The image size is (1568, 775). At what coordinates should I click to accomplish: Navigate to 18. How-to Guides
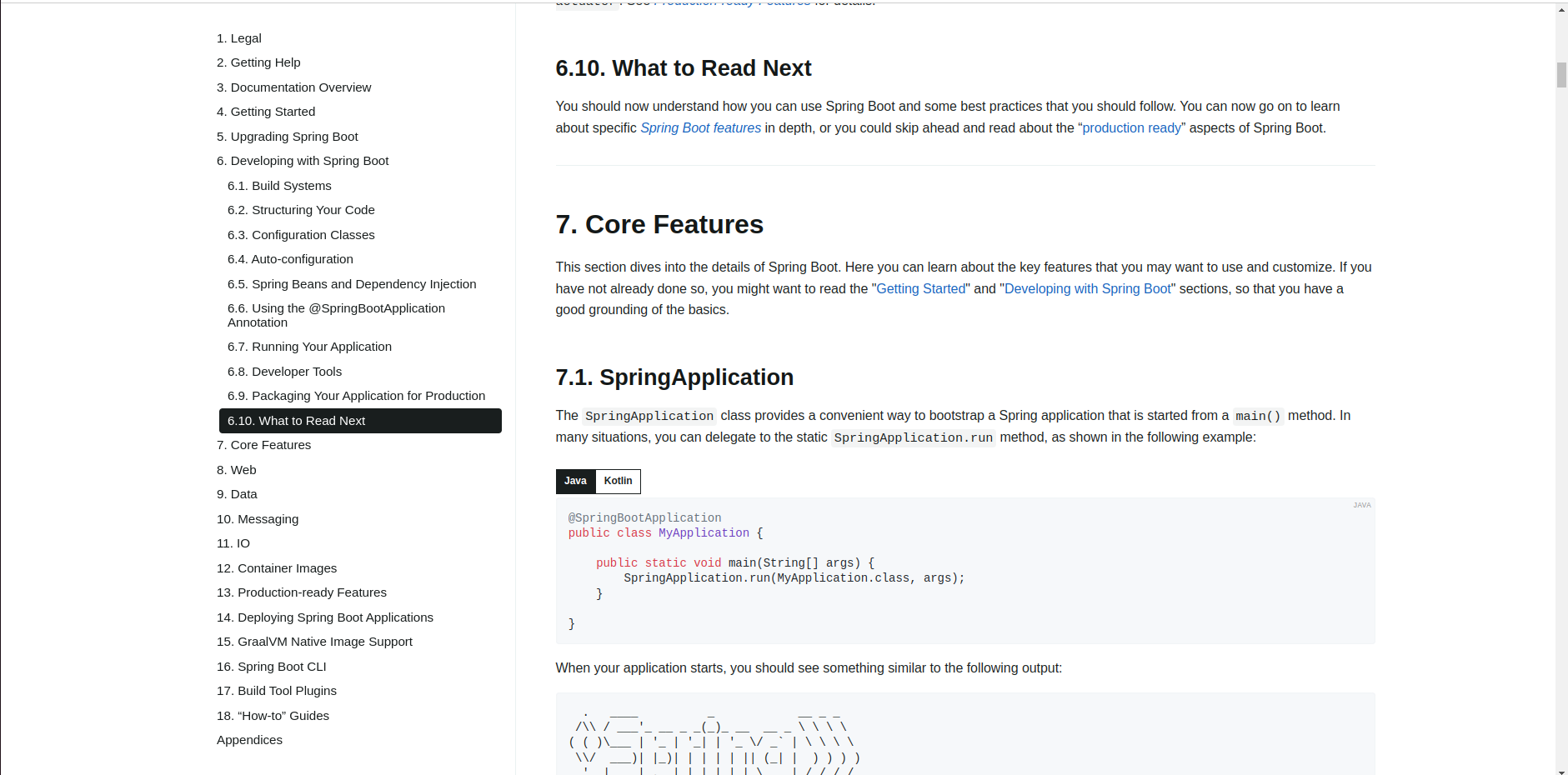273,715
